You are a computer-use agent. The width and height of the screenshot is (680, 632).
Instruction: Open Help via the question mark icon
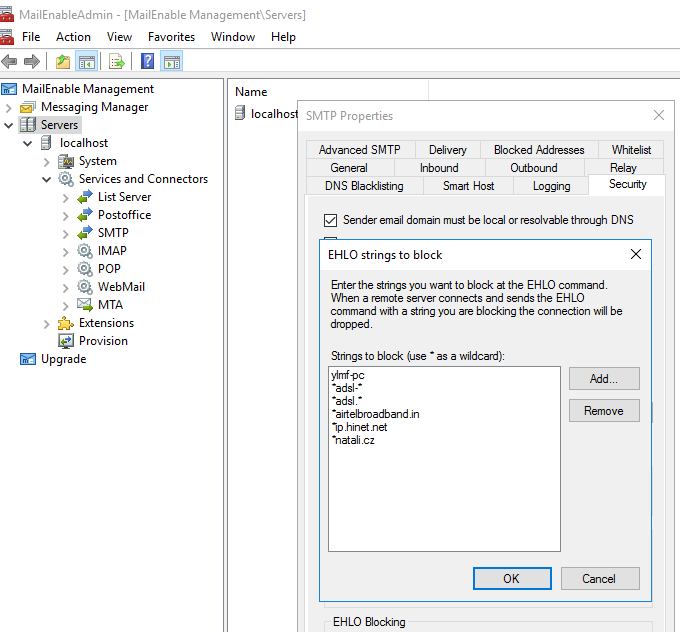coord(147,62)
